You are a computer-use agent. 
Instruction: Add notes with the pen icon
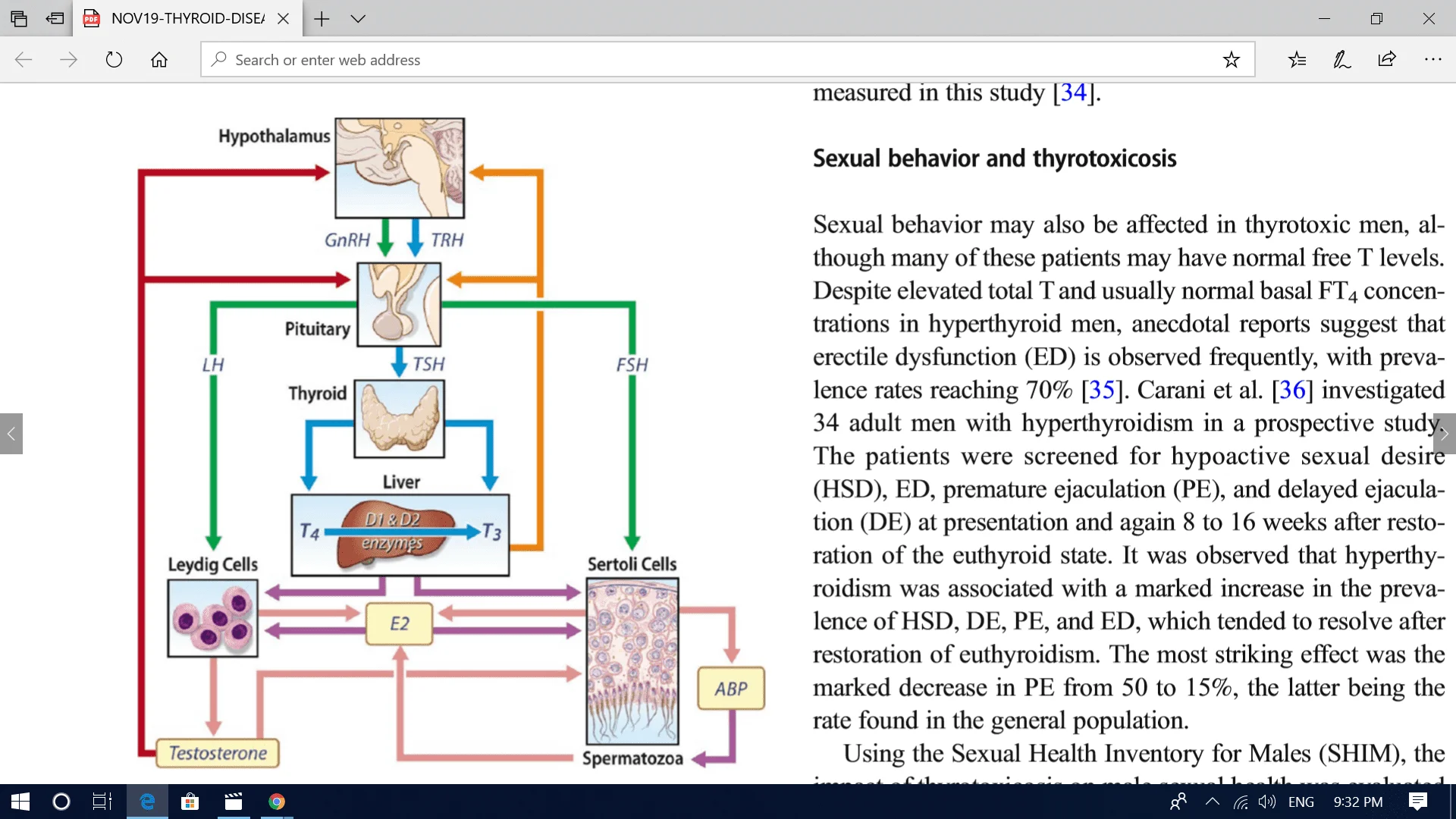(x=1341, y=59)
